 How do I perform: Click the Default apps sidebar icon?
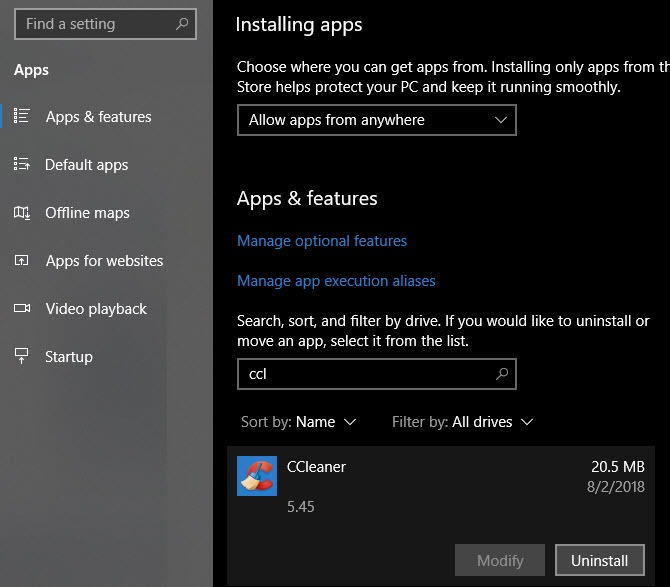22,165
